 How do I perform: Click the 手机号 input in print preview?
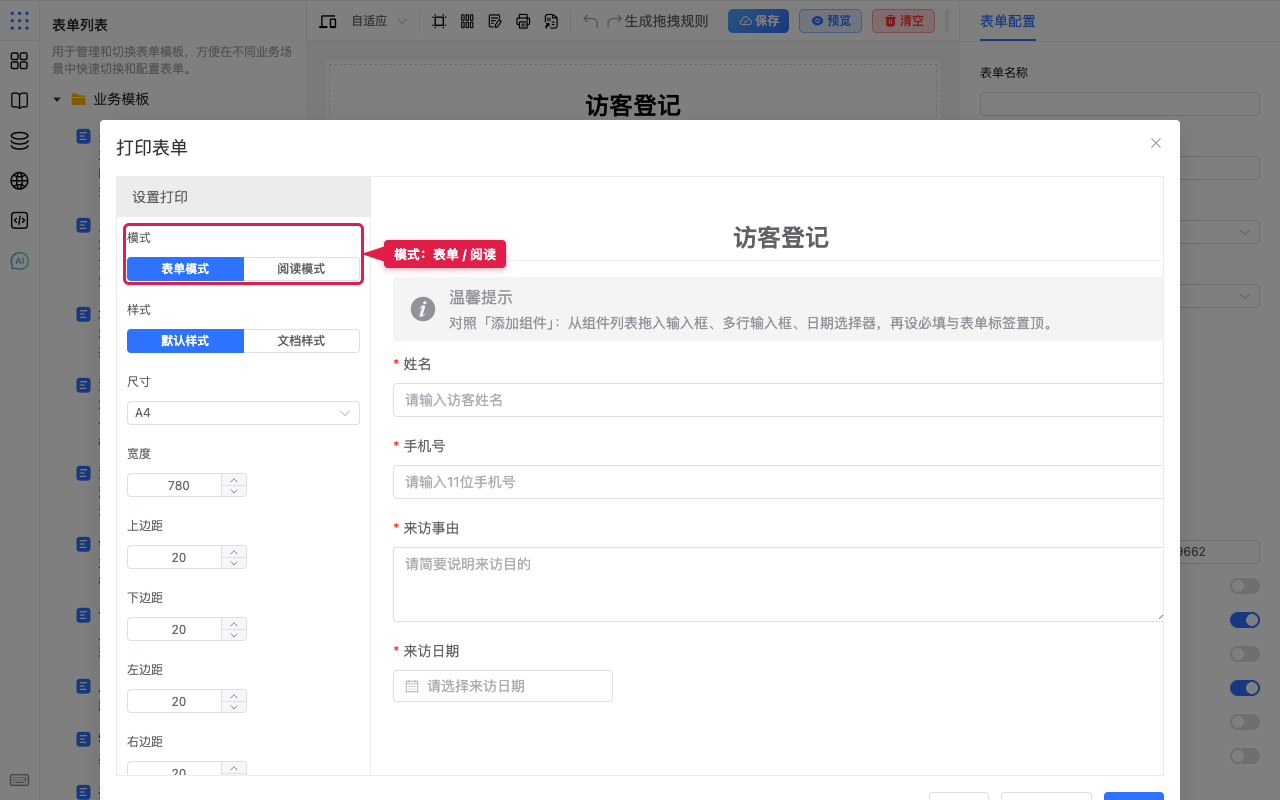tap(778, 482)
